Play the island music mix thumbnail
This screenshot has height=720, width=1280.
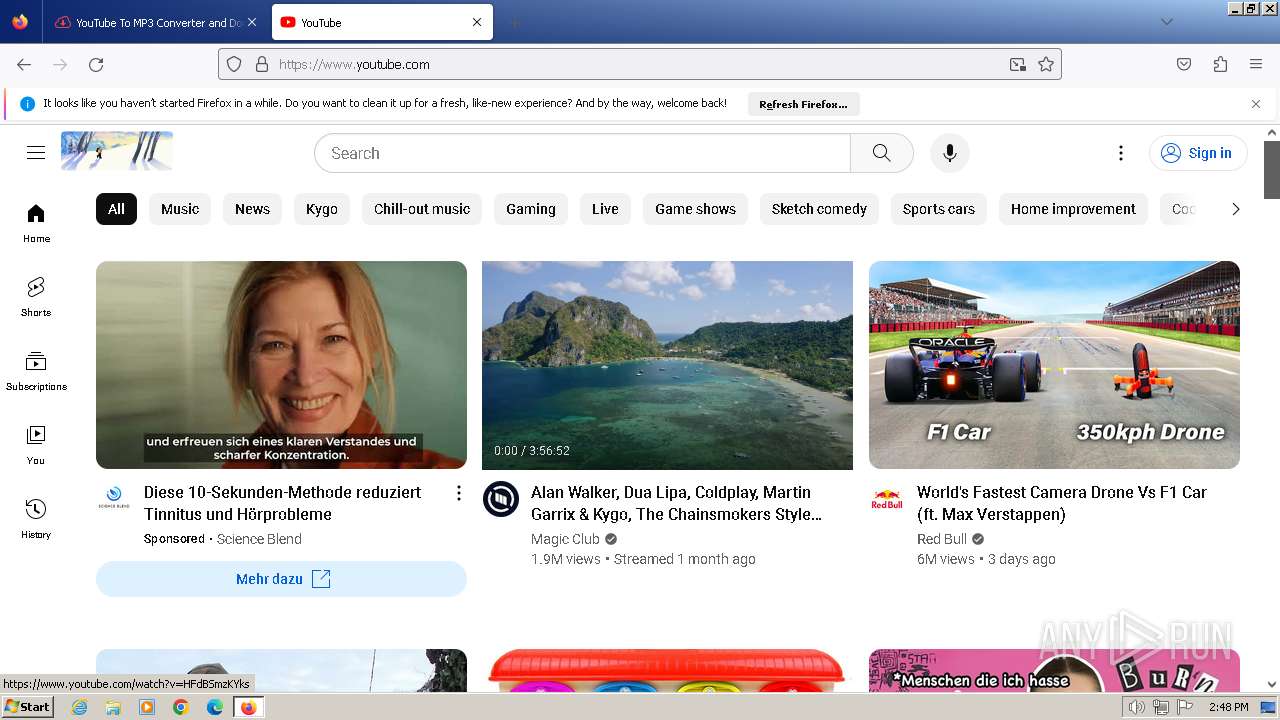[667, 365]
